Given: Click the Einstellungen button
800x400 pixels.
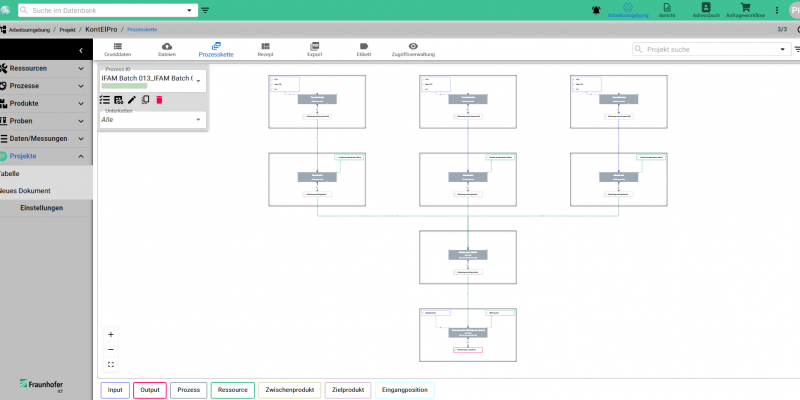Looking at the screenshot, I should (41, 208).
